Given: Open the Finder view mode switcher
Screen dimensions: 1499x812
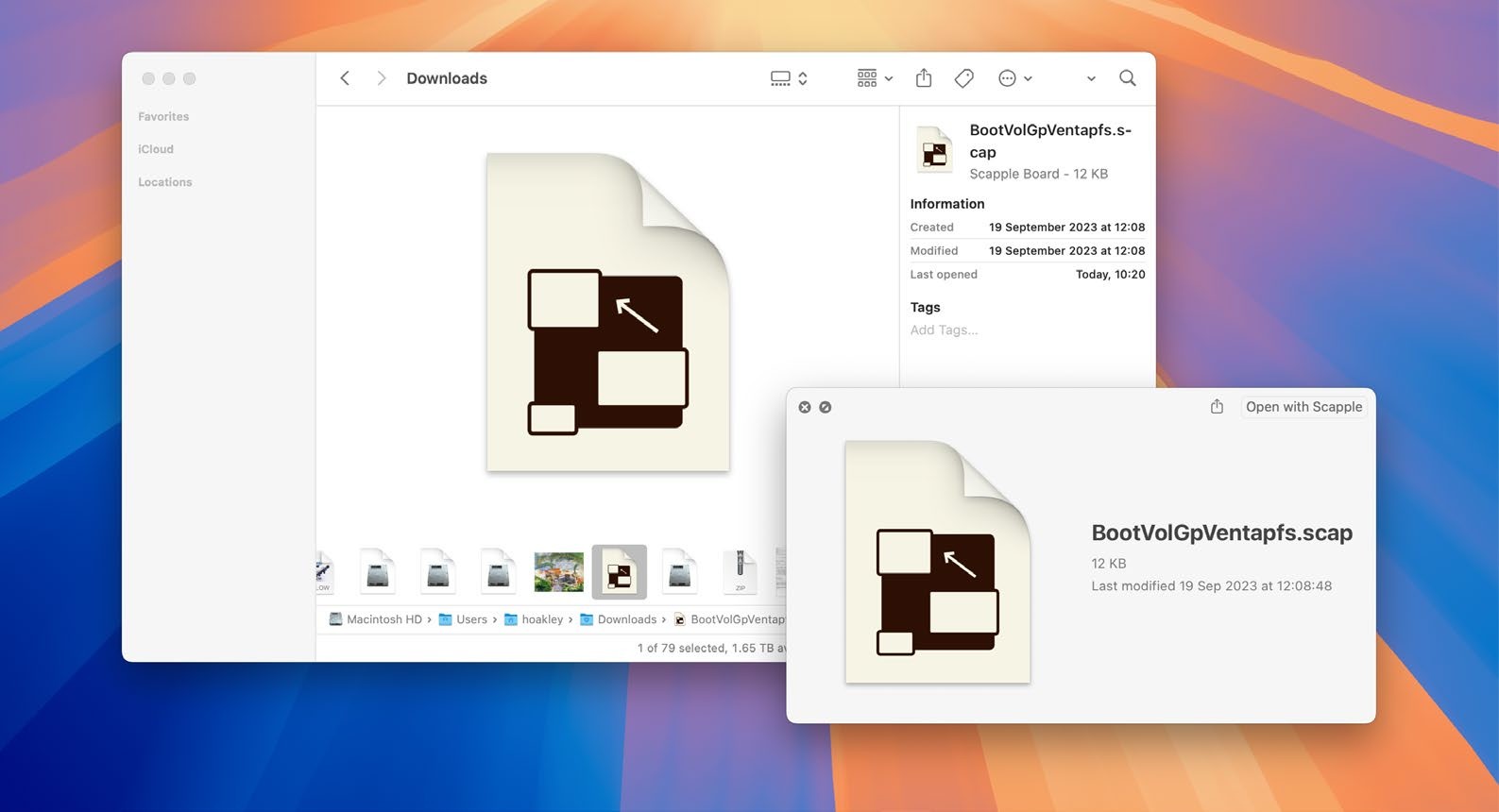Looking at the screenshot, I should click(x=789, y=78).
